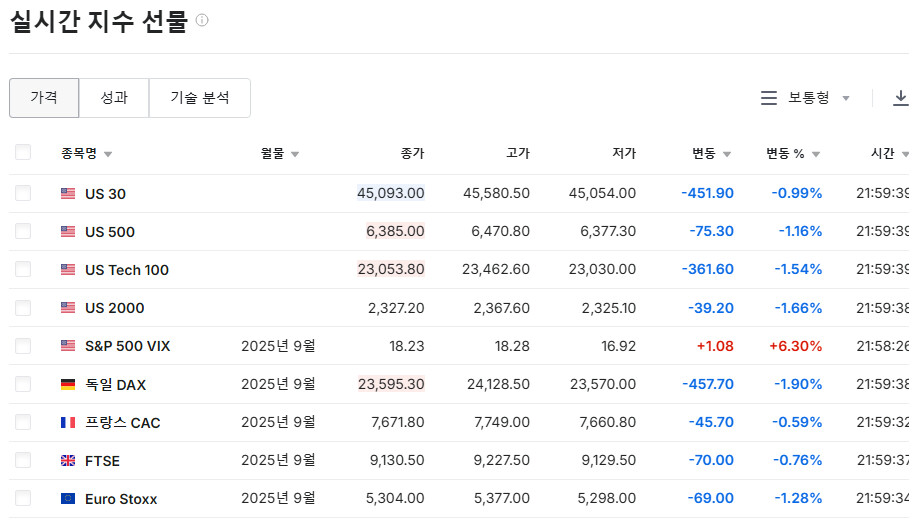Image resolution: width=918 pixels, height=520 pixels.
Task: Click the US flag icon for S&P 500 VIX
Action: coord(68,346)
